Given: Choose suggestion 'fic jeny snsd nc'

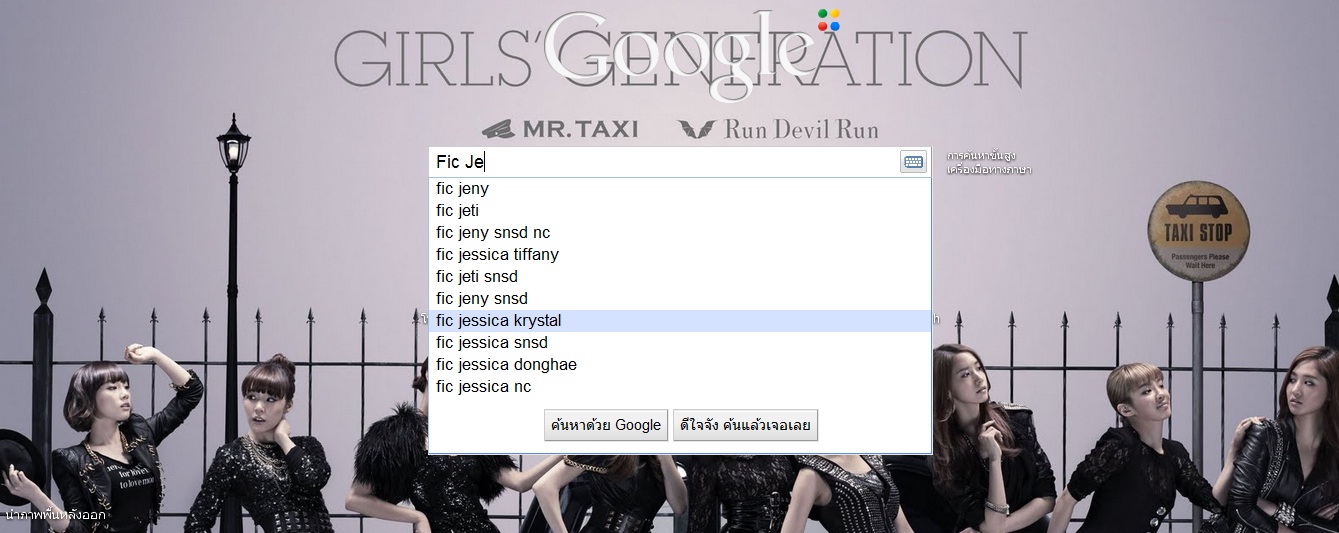Looking at the screenshot, I should coord(680,233).
